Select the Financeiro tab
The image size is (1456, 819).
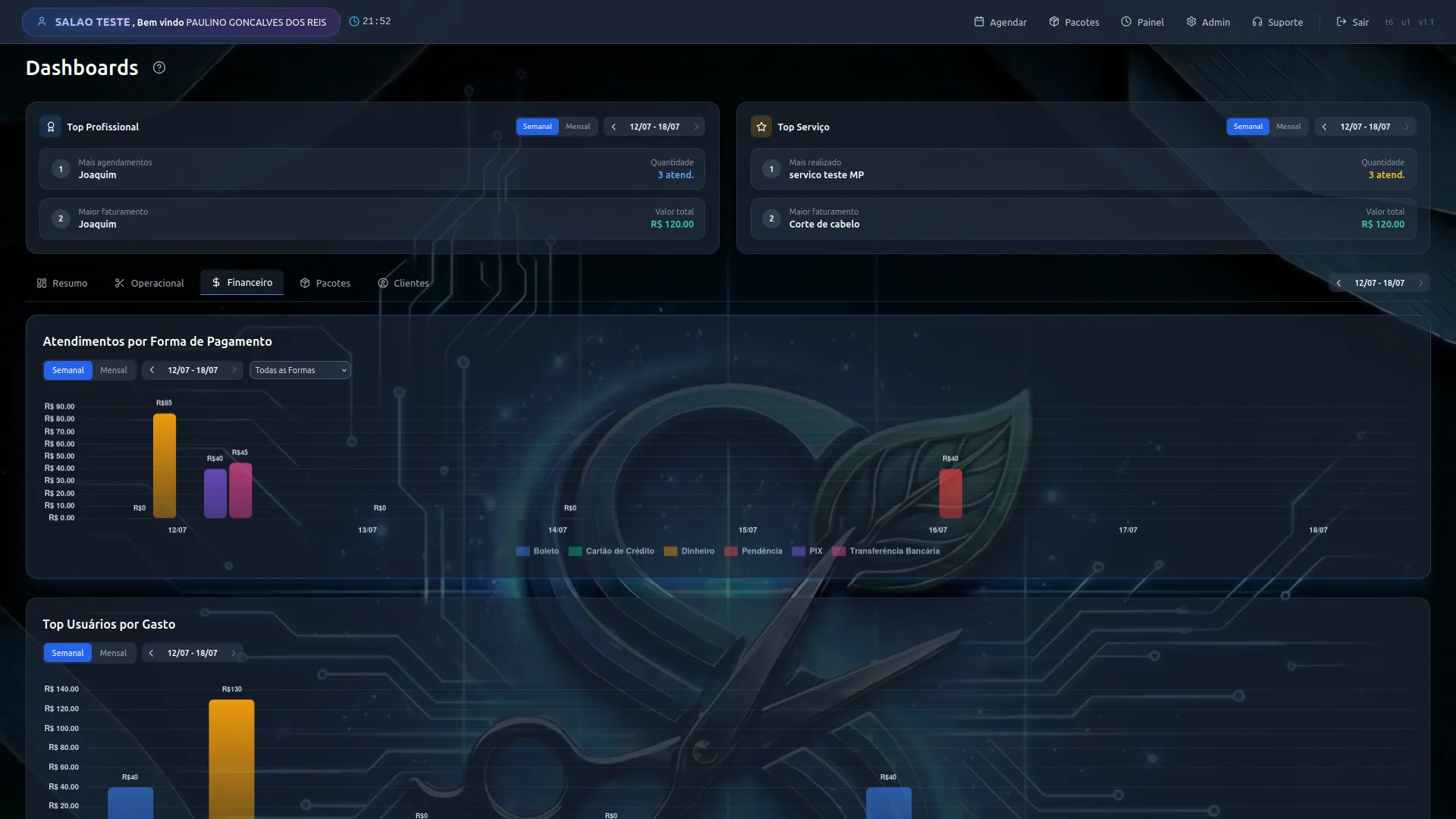242,282
